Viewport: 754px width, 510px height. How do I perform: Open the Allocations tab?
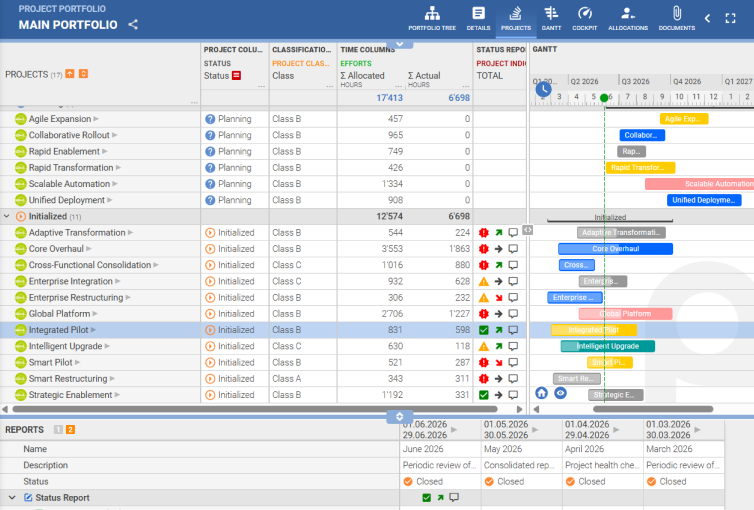click(x=628, y=19)
